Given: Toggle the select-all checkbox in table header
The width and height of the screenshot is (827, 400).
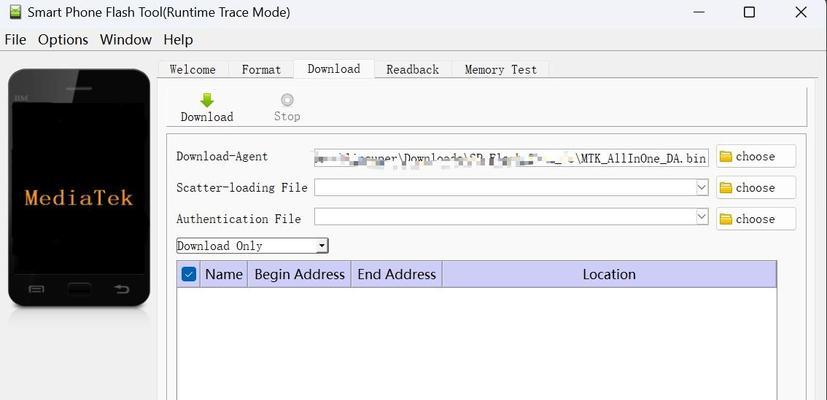Looking at the screenshot, I should click(188, 274).
